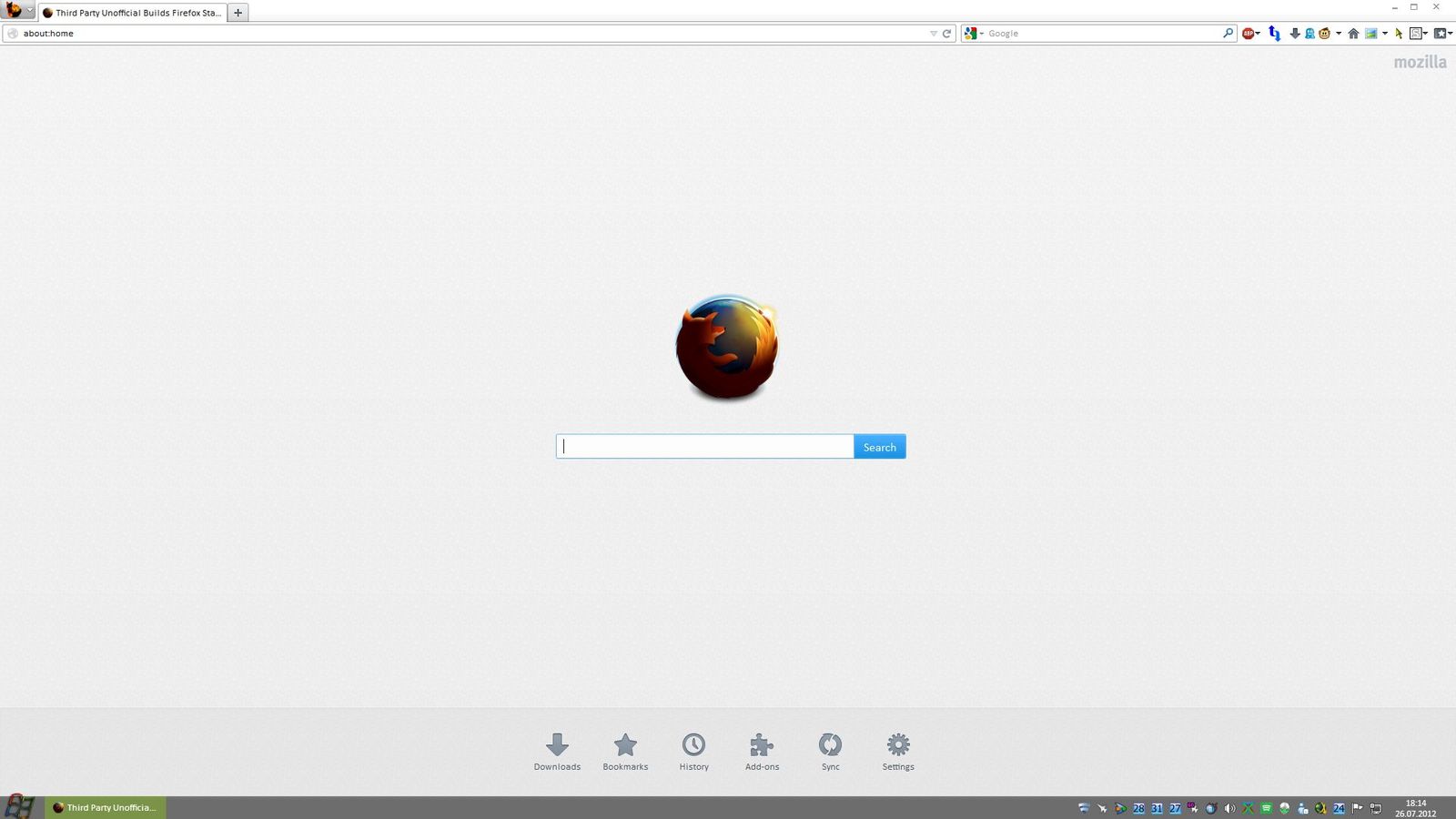Viewport: 1456px width, 819px height.
Task: Open a new tab with the plus button
Action: coord(238,13)
